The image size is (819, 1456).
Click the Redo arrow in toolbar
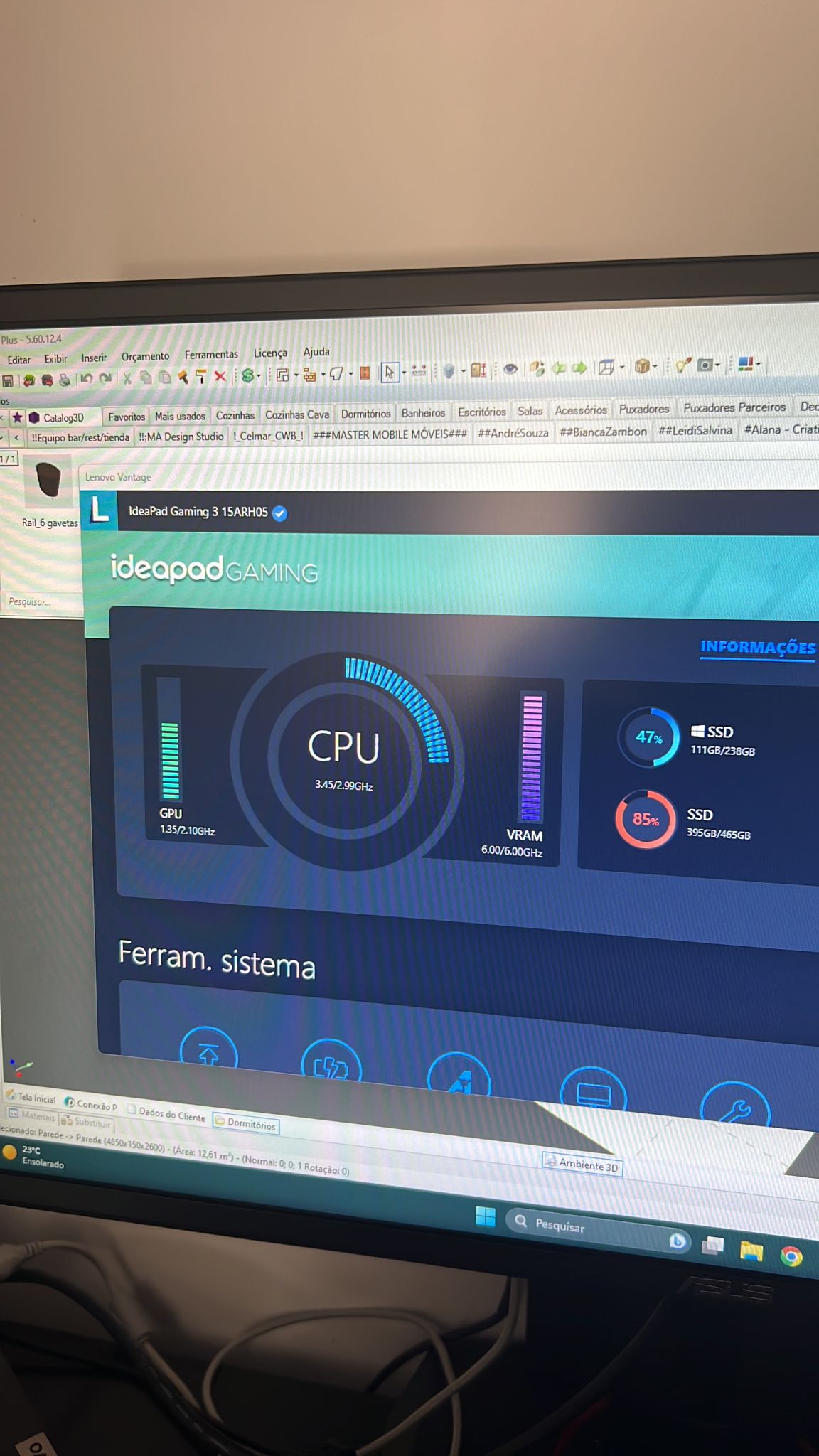click(x=105, y=378)
